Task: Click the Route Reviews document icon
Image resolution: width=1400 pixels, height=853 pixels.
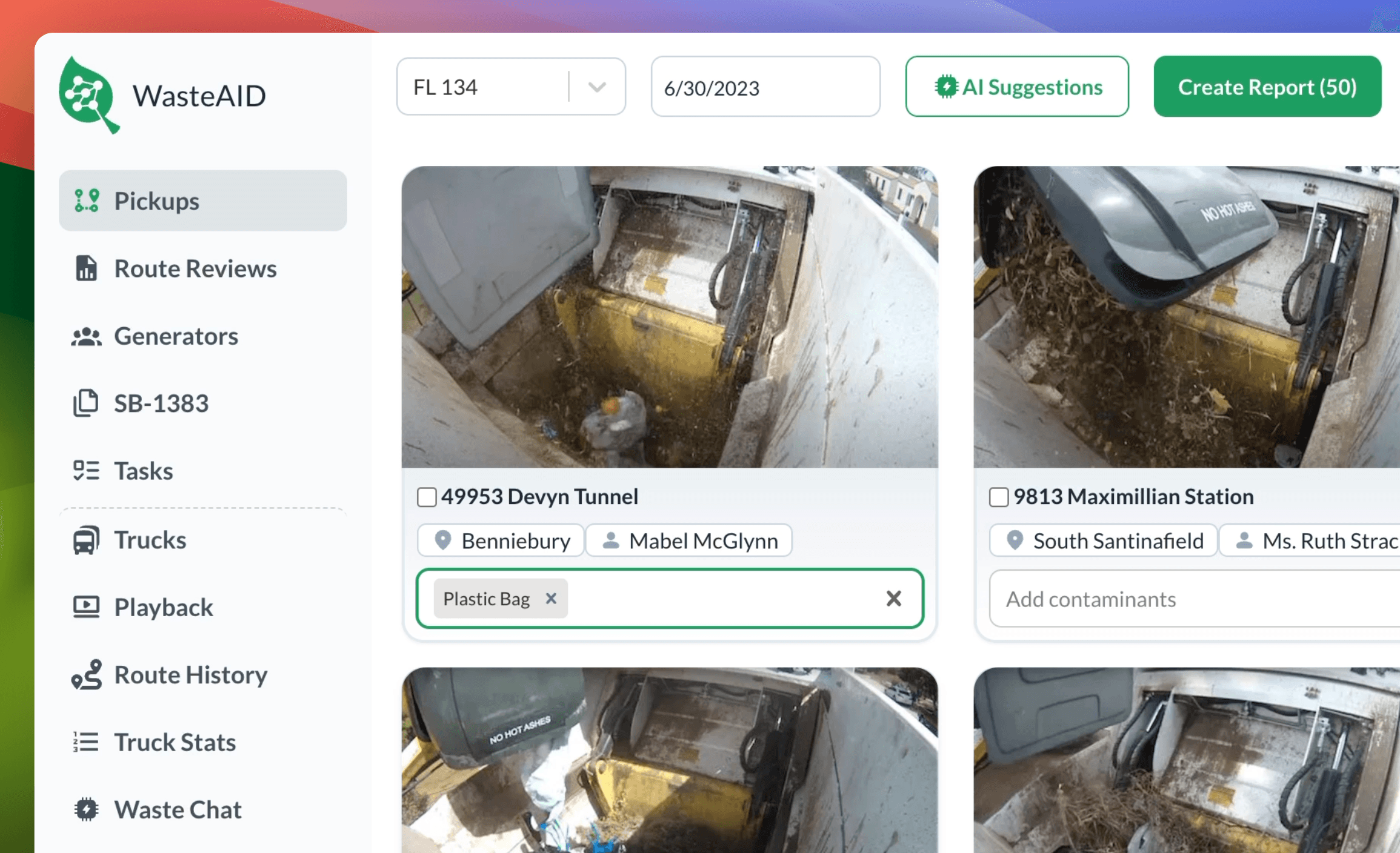Action: coord(86,268)
